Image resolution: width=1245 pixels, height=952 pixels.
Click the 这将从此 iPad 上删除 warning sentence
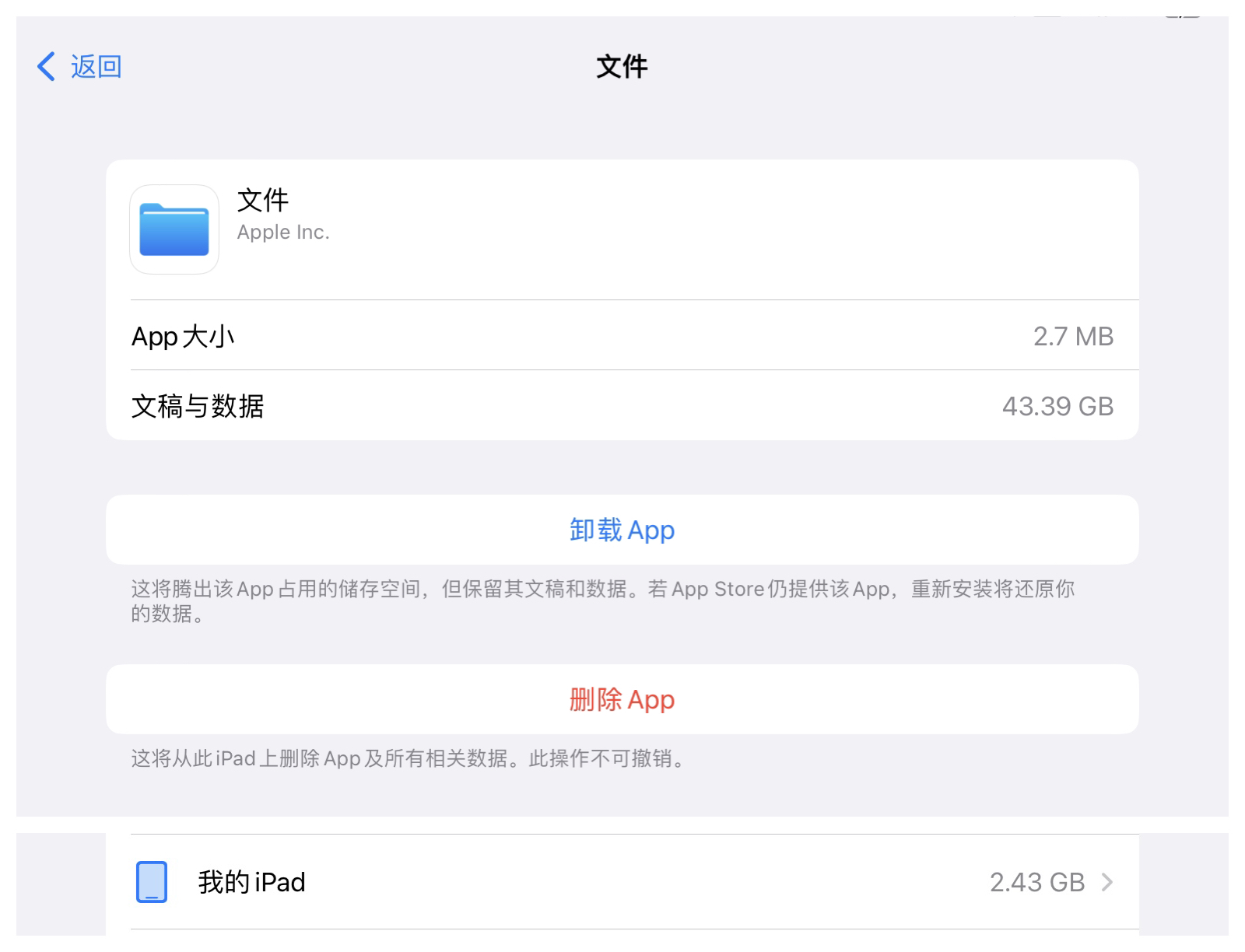(x=319, y=758)
